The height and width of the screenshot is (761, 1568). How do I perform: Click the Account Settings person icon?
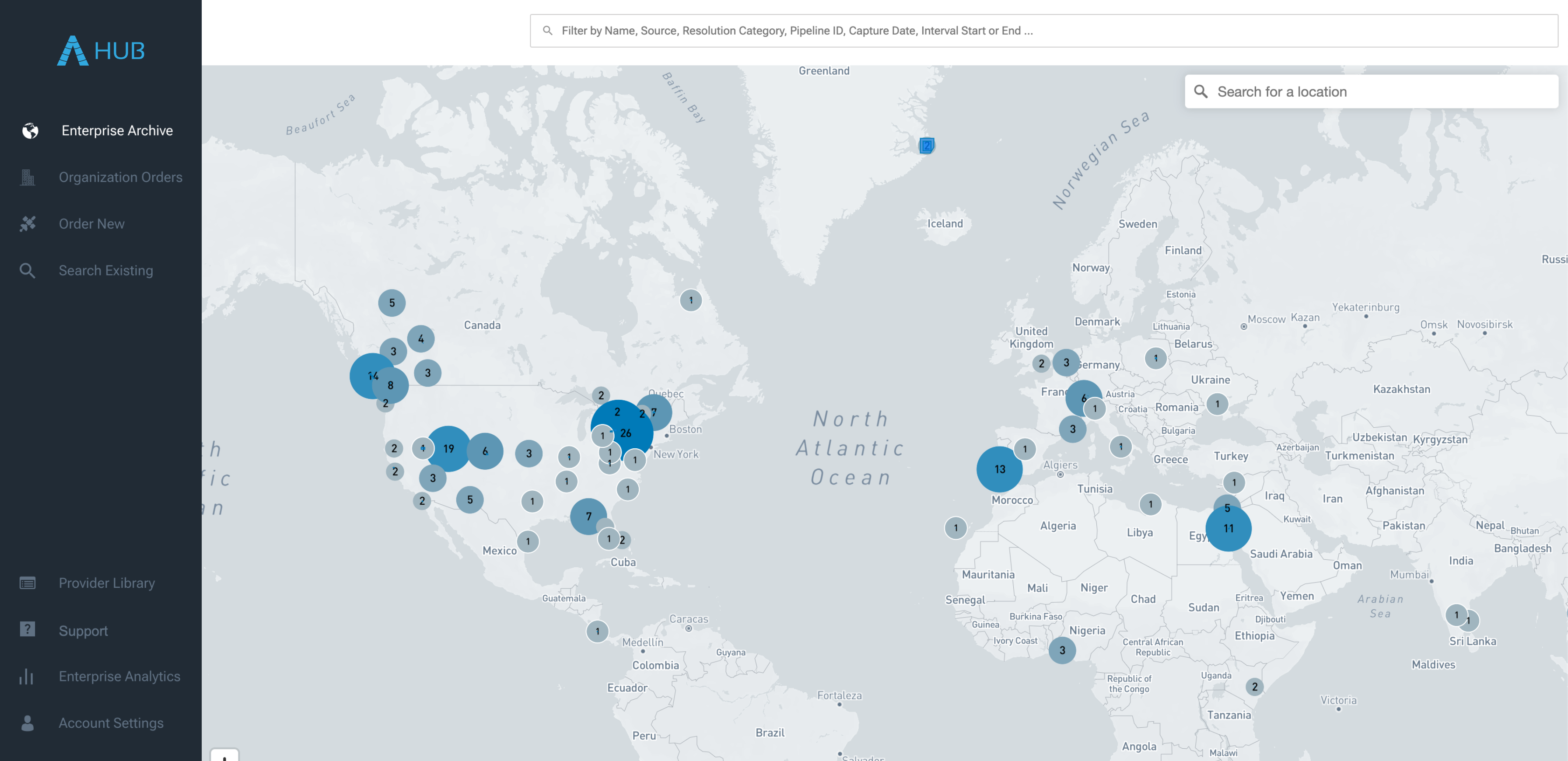point(28,723)
